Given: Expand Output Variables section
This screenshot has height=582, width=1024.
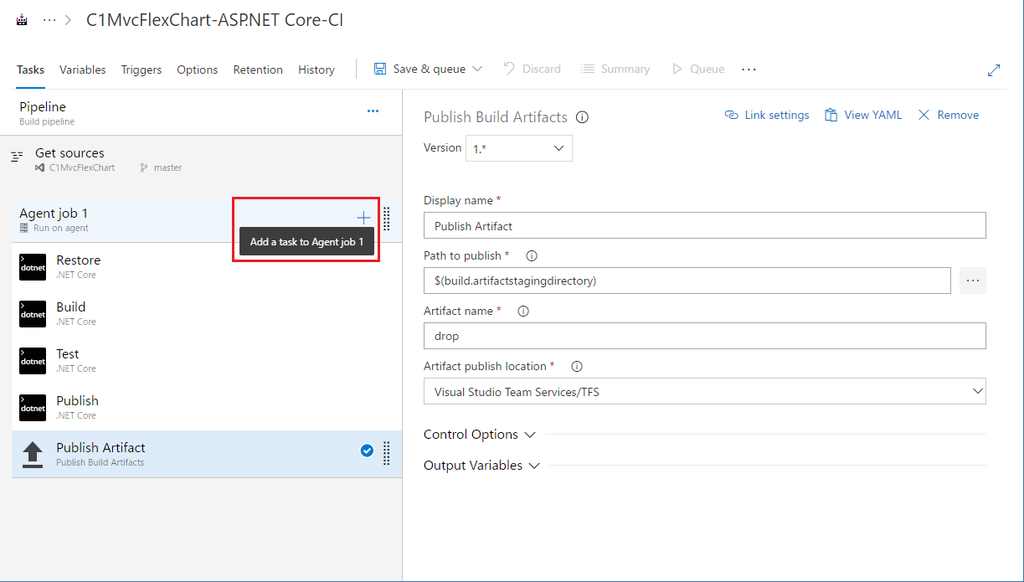Looking at the screenshot, I should coord(482,466).
